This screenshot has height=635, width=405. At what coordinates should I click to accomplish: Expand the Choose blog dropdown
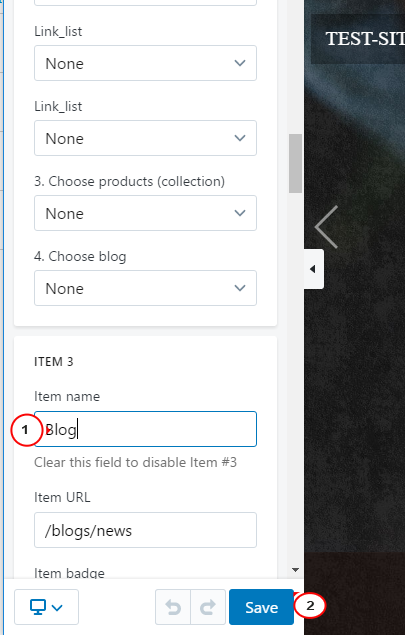[x=145, y=288]
